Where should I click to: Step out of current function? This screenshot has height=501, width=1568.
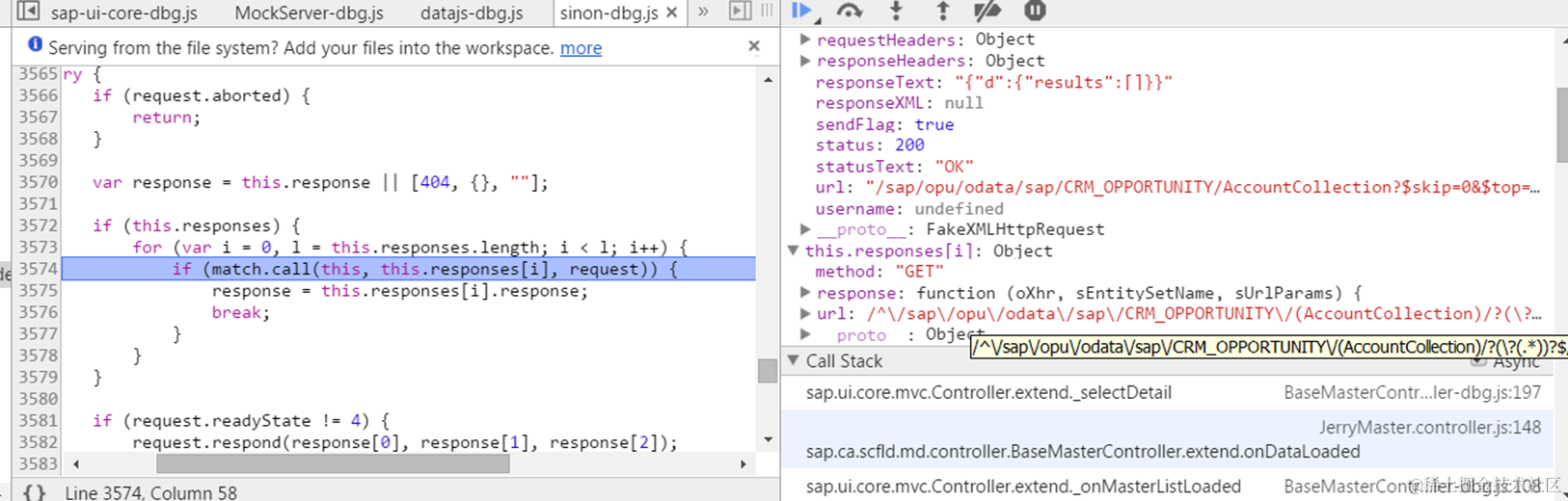(942, 11)
